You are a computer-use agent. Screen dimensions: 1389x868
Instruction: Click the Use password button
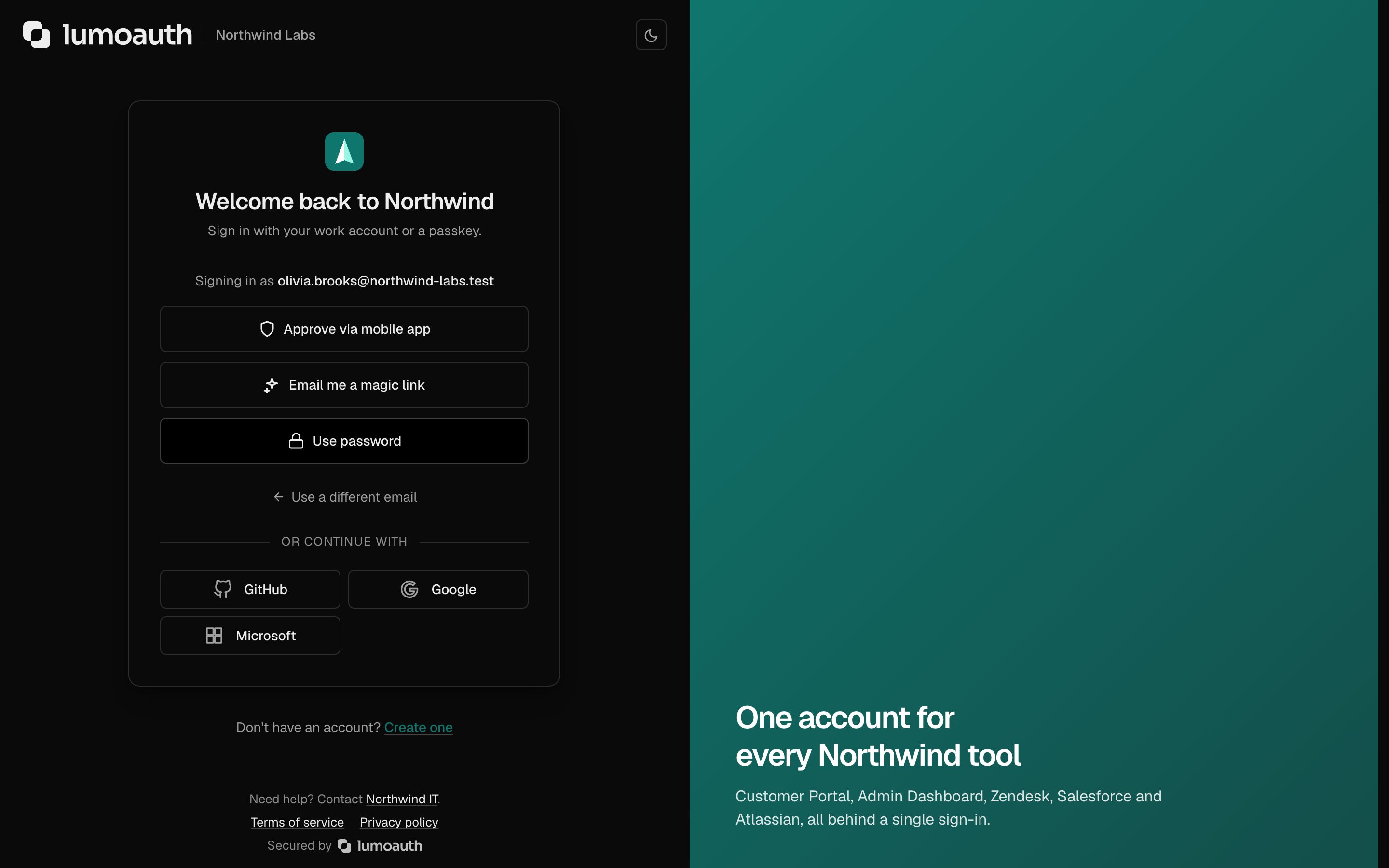pos(344,441)
